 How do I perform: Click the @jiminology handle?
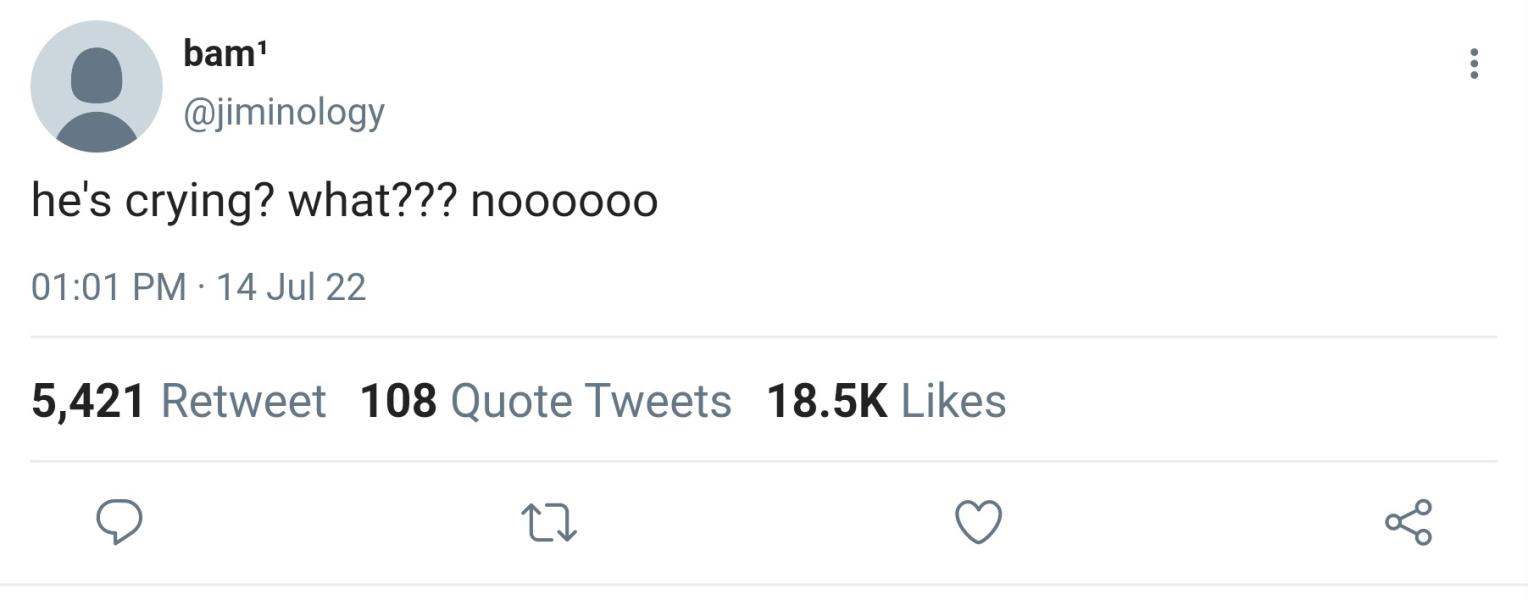(x=283, y=112)
